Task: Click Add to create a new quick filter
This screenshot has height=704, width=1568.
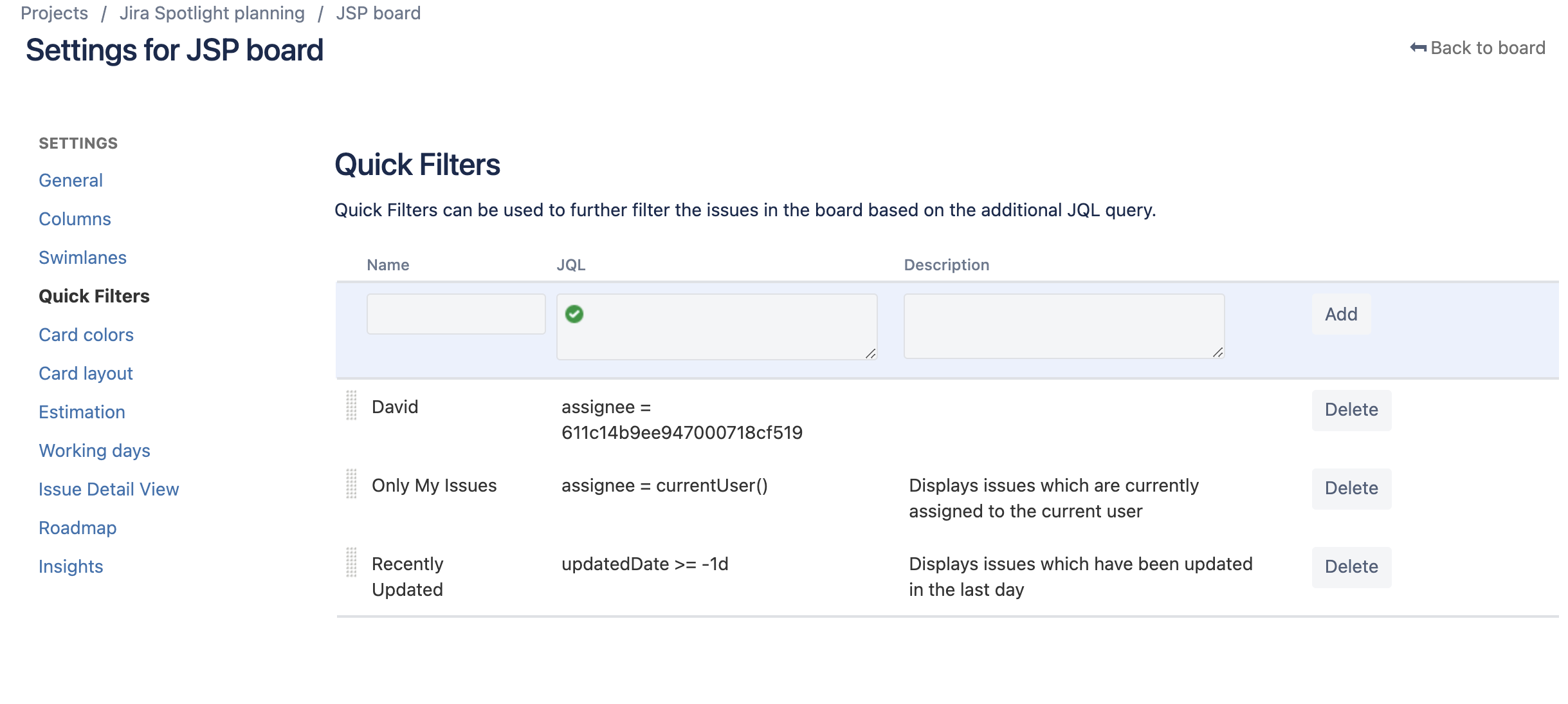Action: point(1340,314)
